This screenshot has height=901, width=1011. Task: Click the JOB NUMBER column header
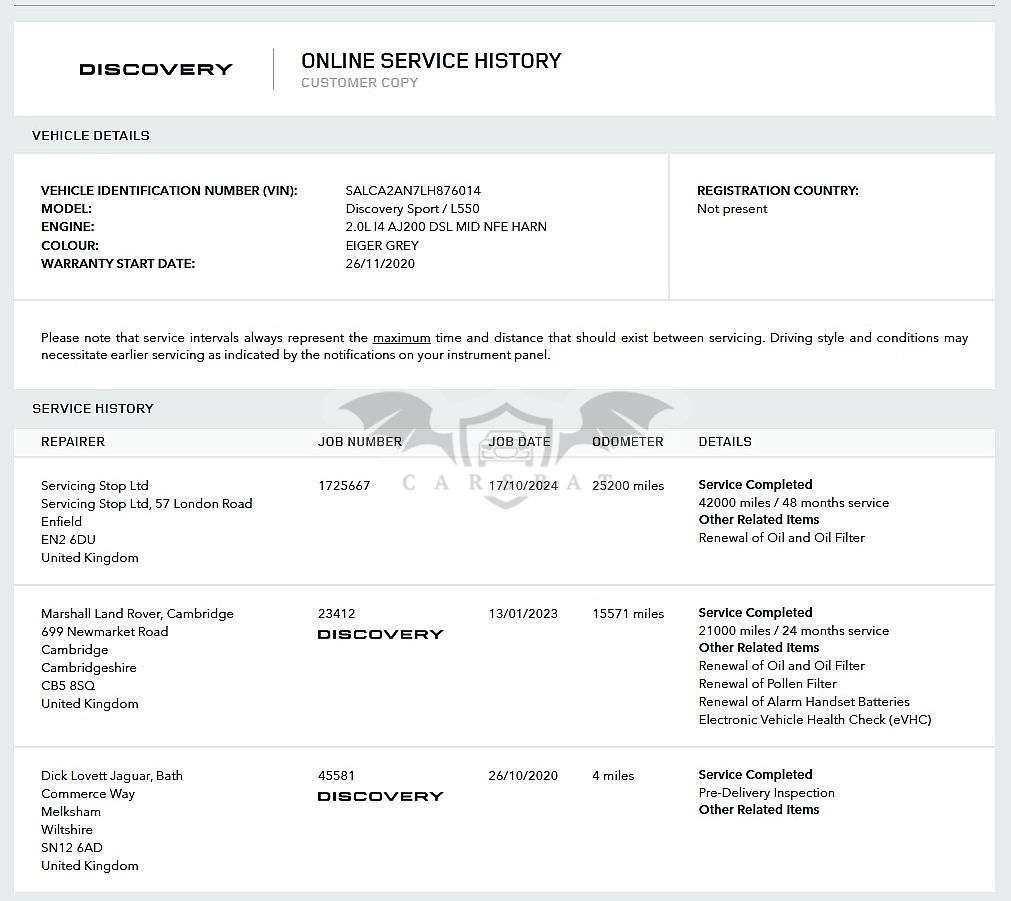360,441
